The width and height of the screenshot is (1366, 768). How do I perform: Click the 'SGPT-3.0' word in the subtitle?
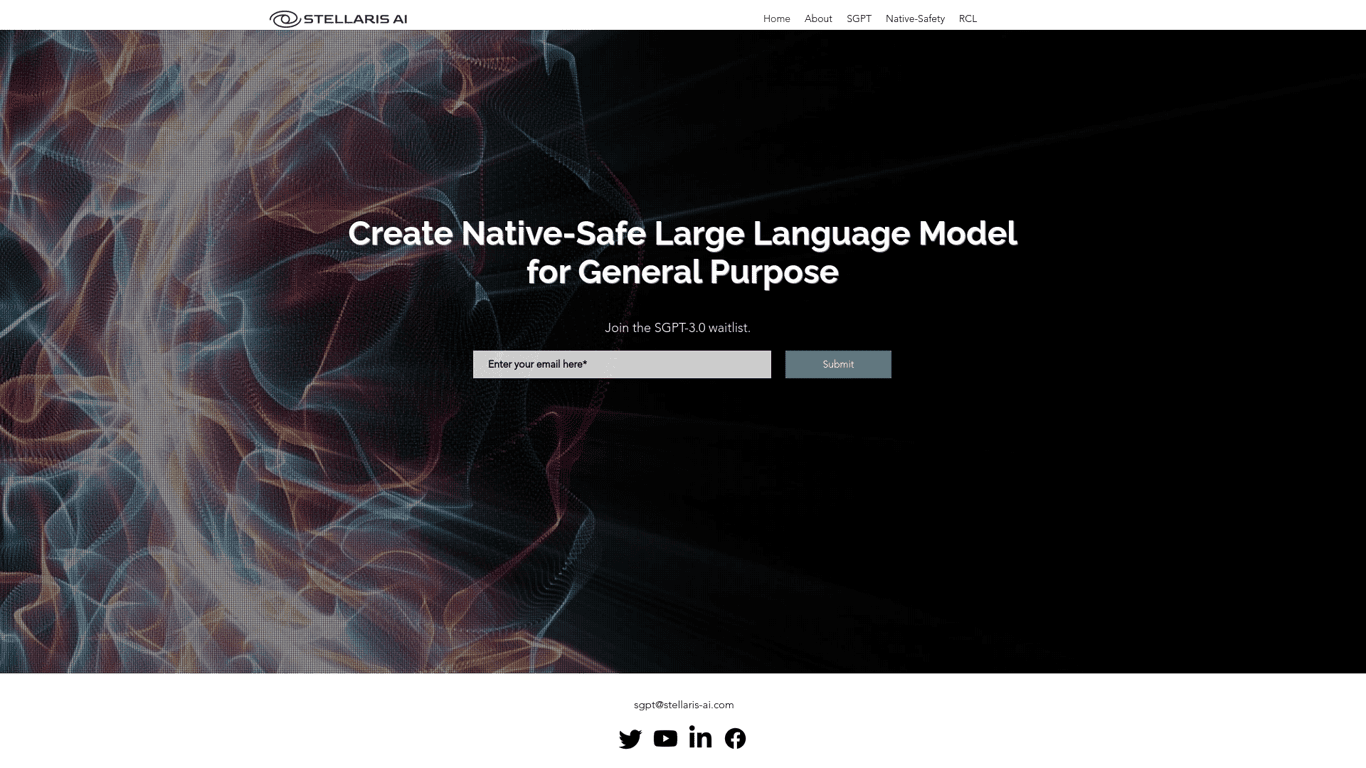[x=679, y=328]
